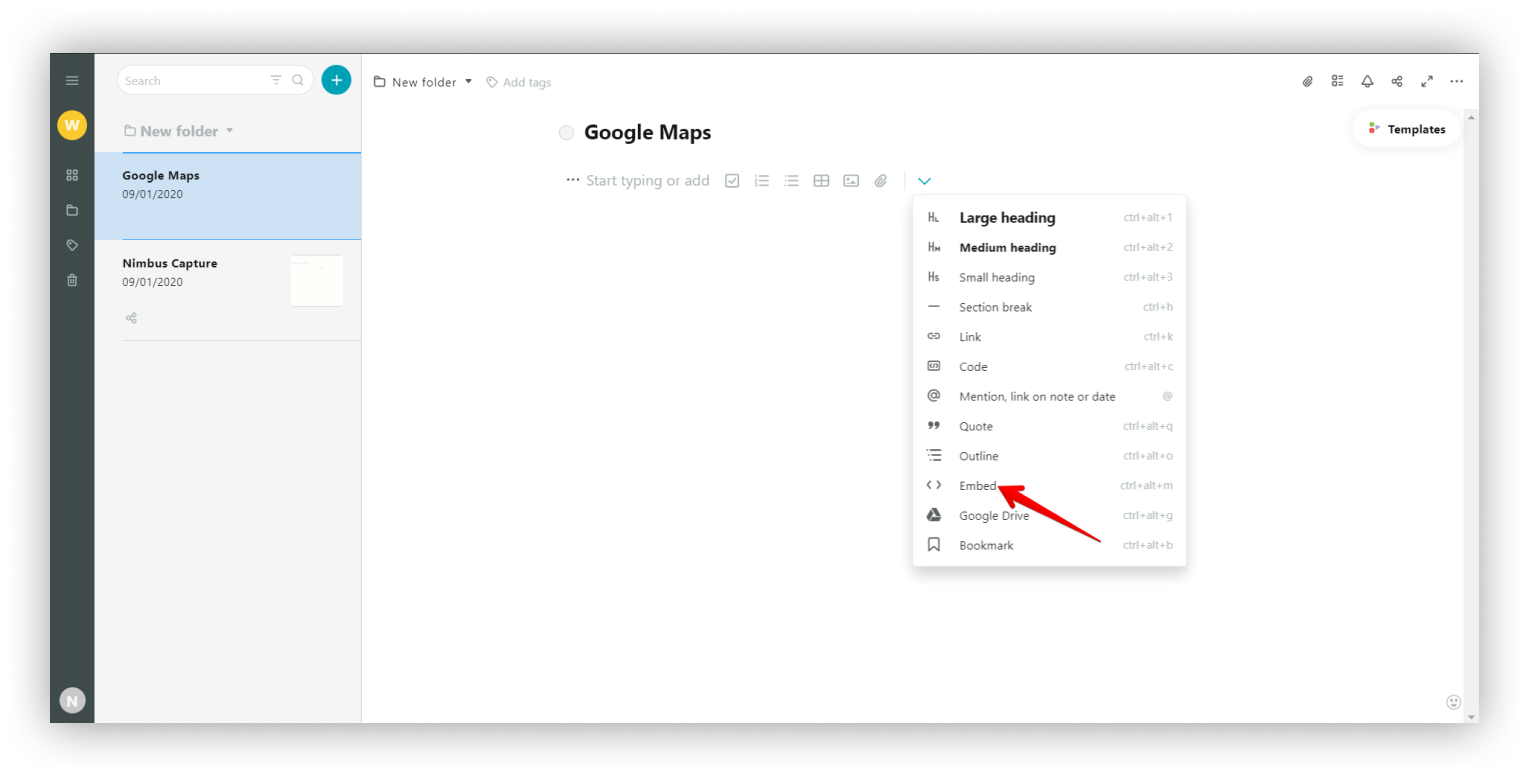The height and width of the screenshot is (777, 1529).
Task: Select Small heading from menu
Action: [1049, 277]
